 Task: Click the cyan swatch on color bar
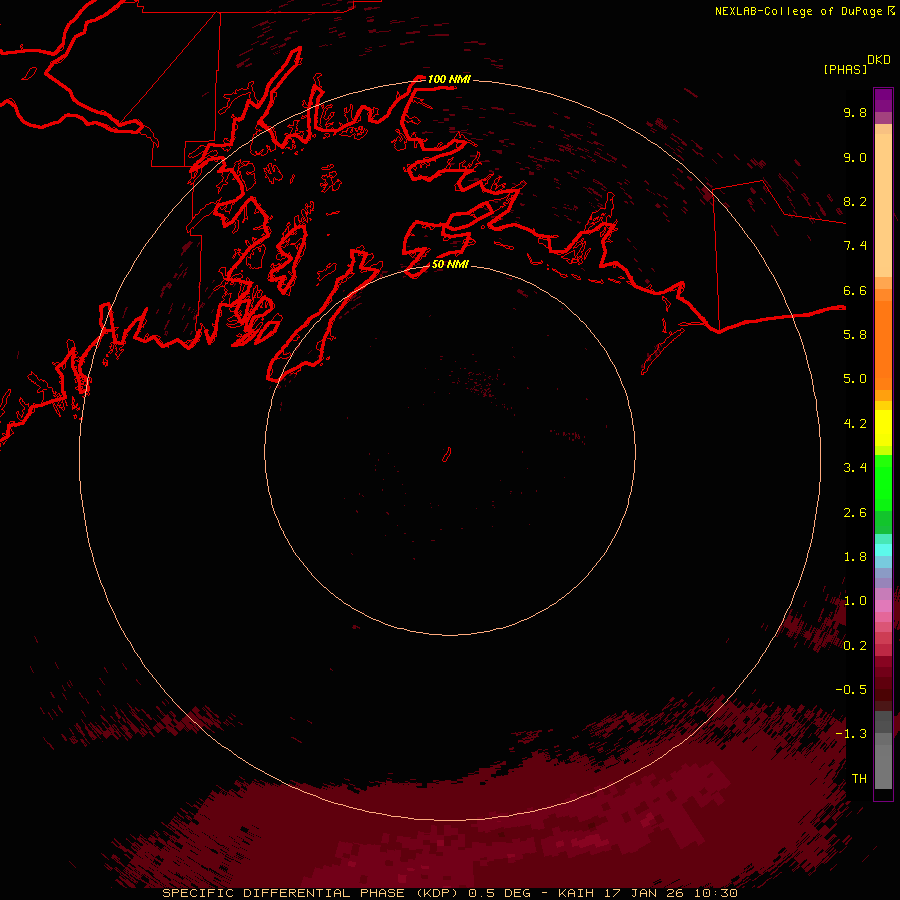pos(883,550)
